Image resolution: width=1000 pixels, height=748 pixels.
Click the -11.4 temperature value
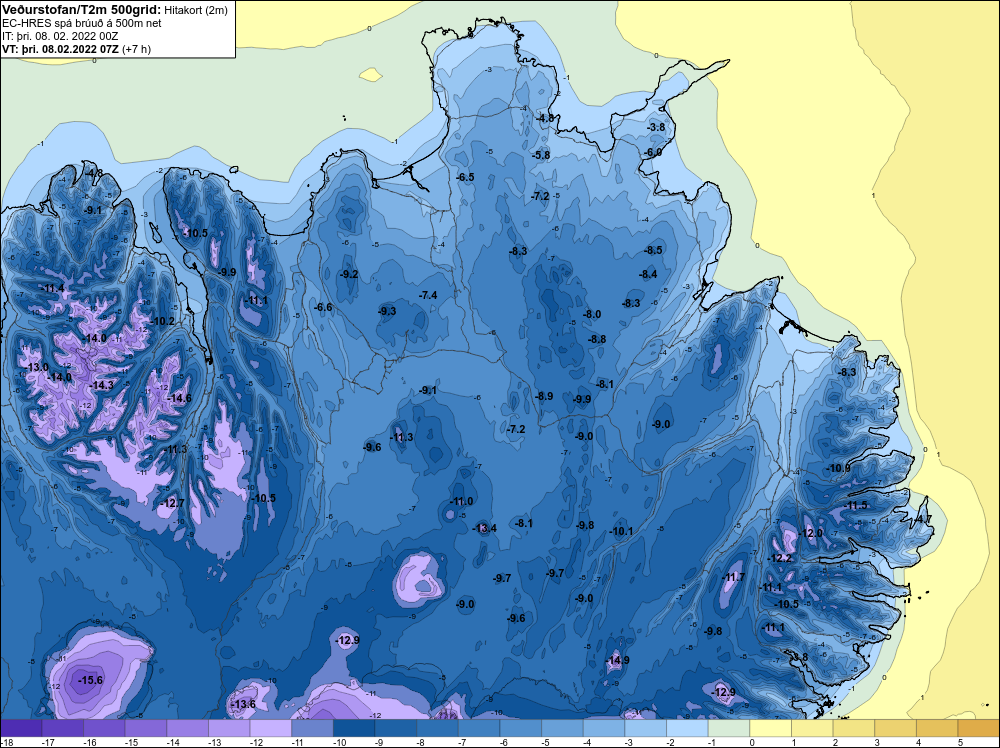(x=52, y=289)
